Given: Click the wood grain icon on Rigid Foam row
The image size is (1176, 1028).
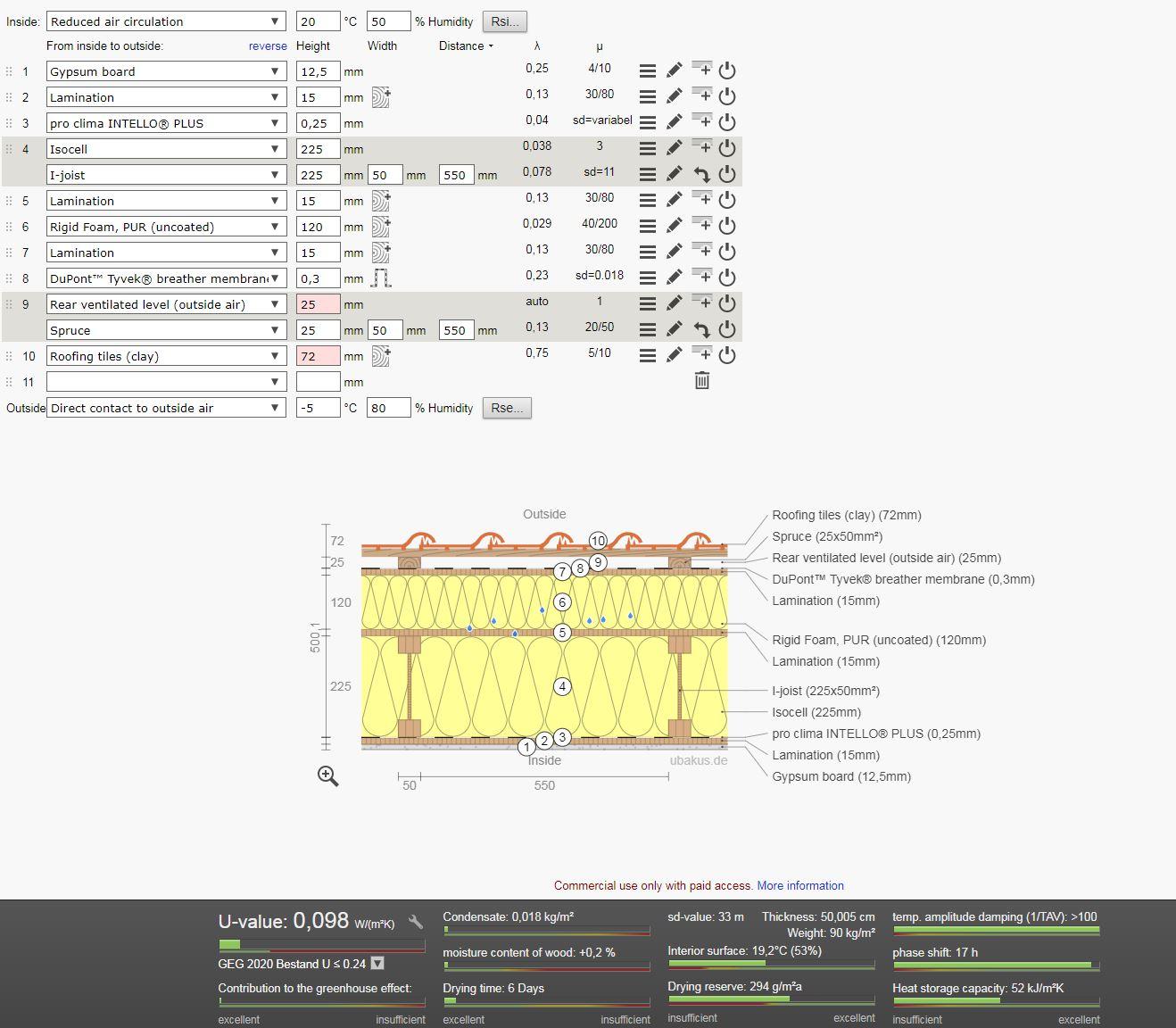Looking at the screenshot, I should click(381, 226).
